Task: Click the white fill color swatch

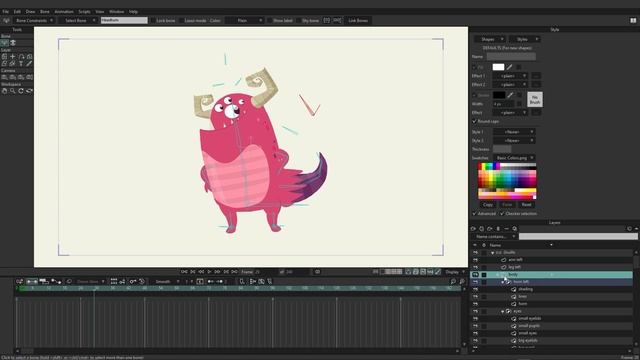Action: 498,67
